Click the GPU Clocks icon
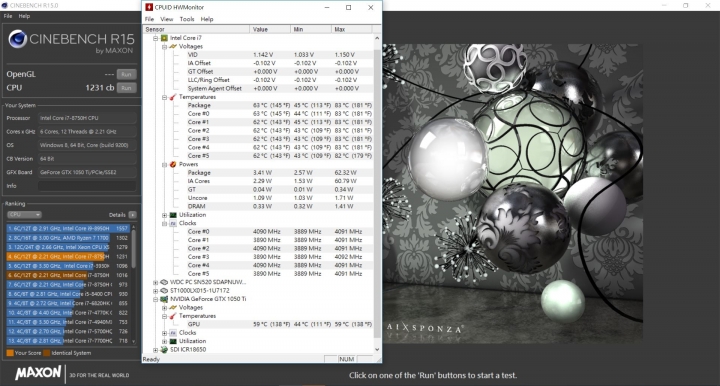 coord(173,333)
